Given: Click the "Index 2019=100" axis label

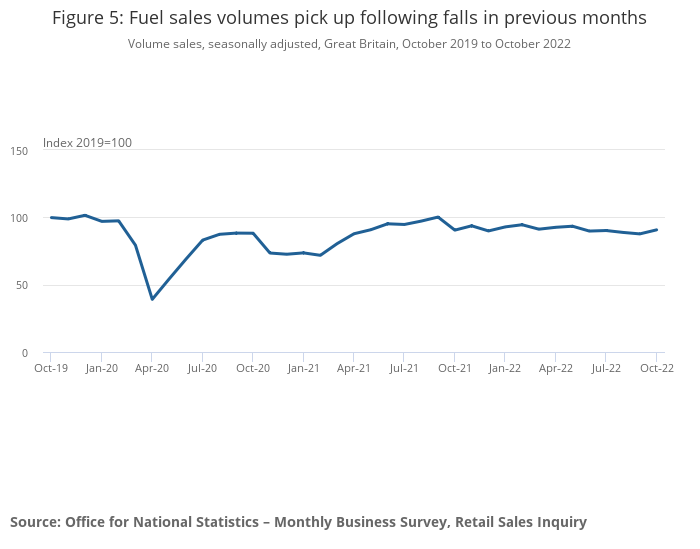Looking at the screenshot, I should 87,143.
